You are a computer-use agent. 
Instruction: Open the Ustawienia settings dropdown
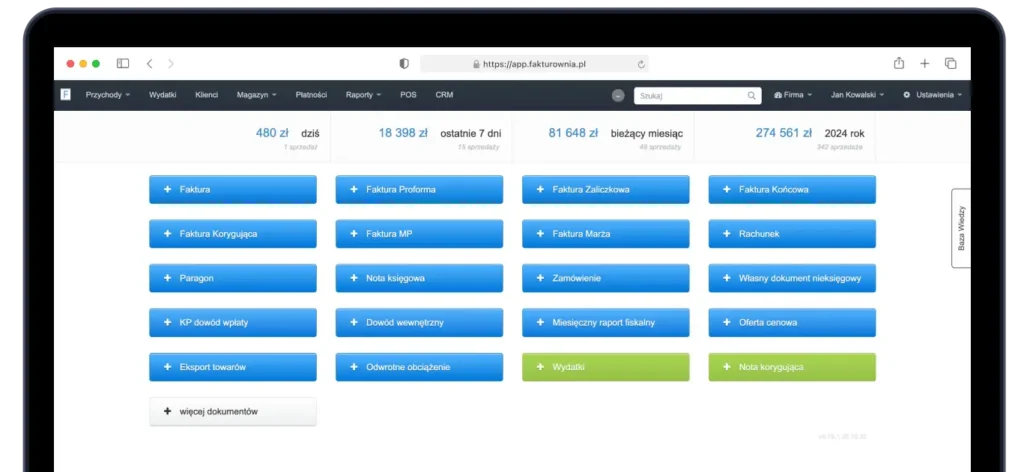point(932,95)
